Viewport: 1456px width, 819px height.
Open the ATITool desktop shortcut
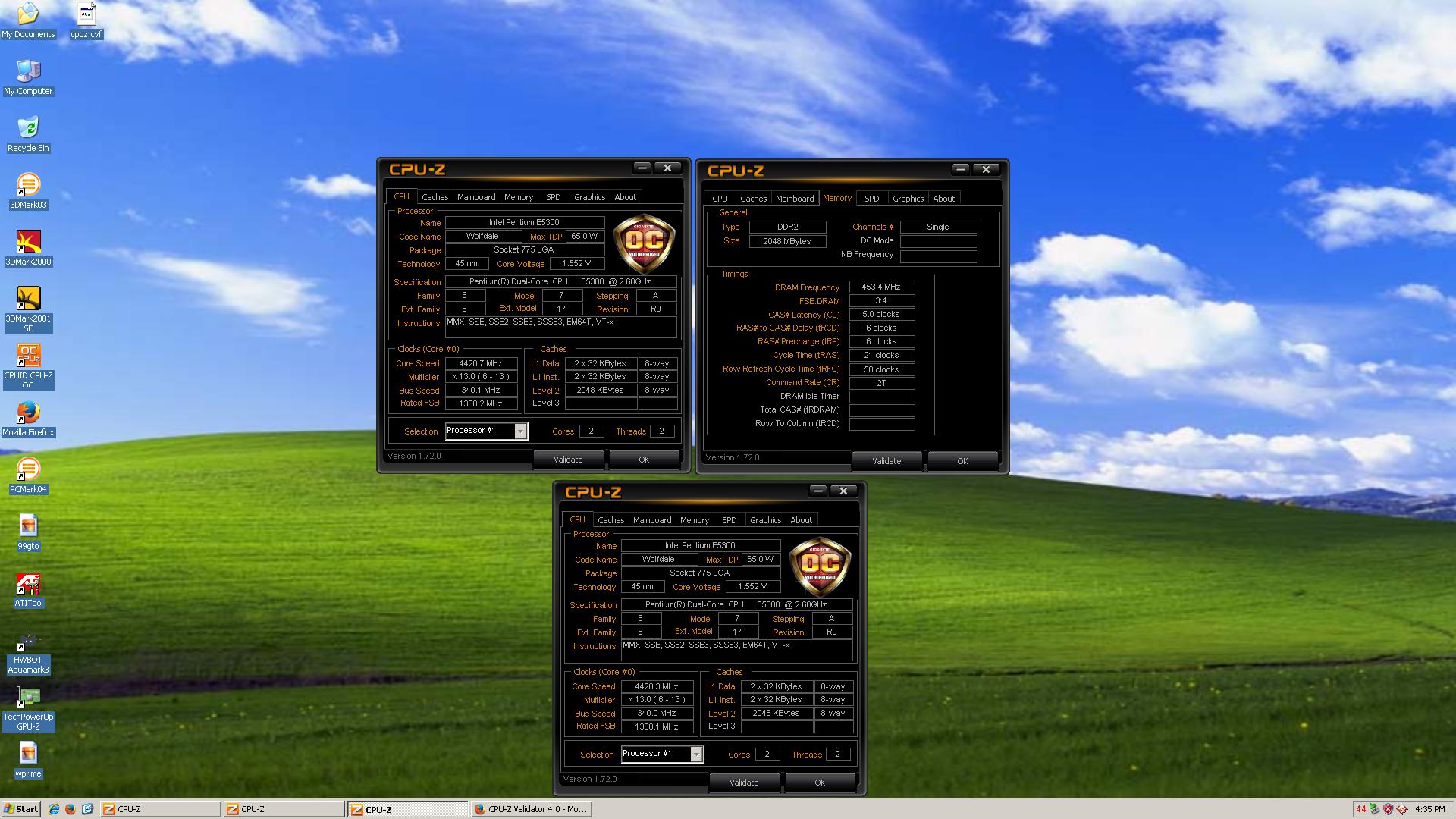pos(28,589)
